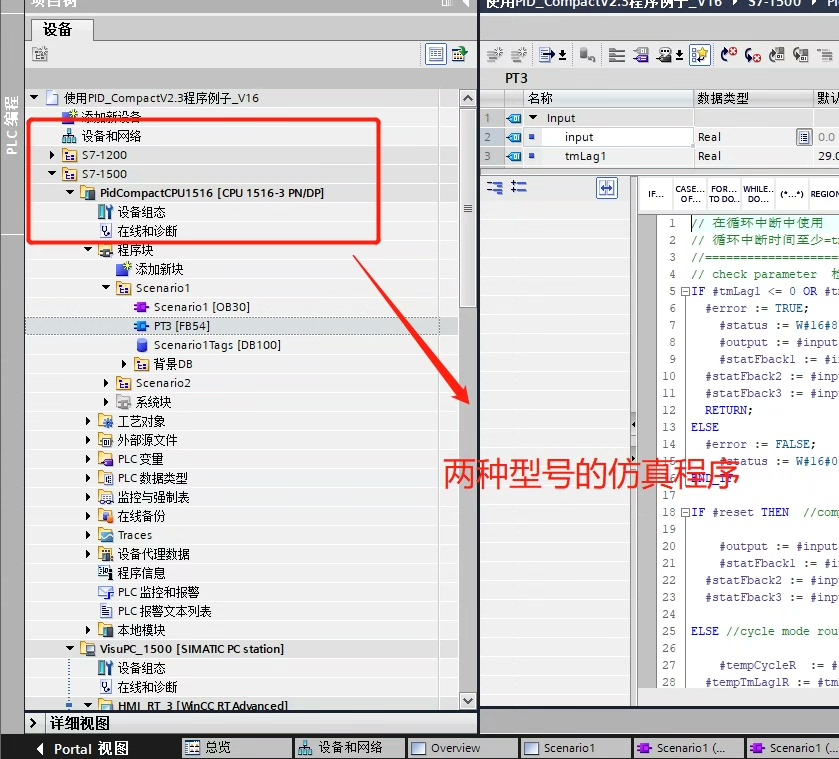
Task: Toggle the side panel expand icon above code
Action: [x=606, y=188]
